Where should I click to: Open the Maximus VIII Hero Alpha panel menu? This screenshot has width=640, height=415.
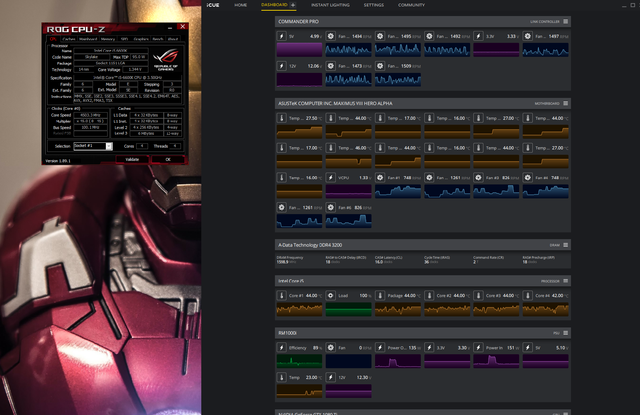(x=566, y=103)
